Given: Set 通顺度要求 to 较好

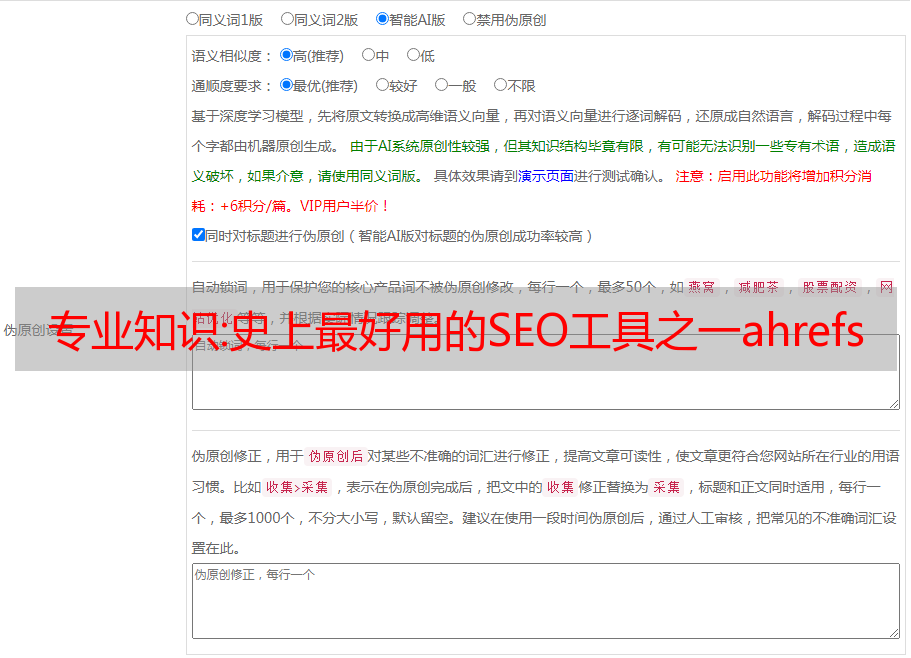Looking at the screenshot, I should point(382,85).
